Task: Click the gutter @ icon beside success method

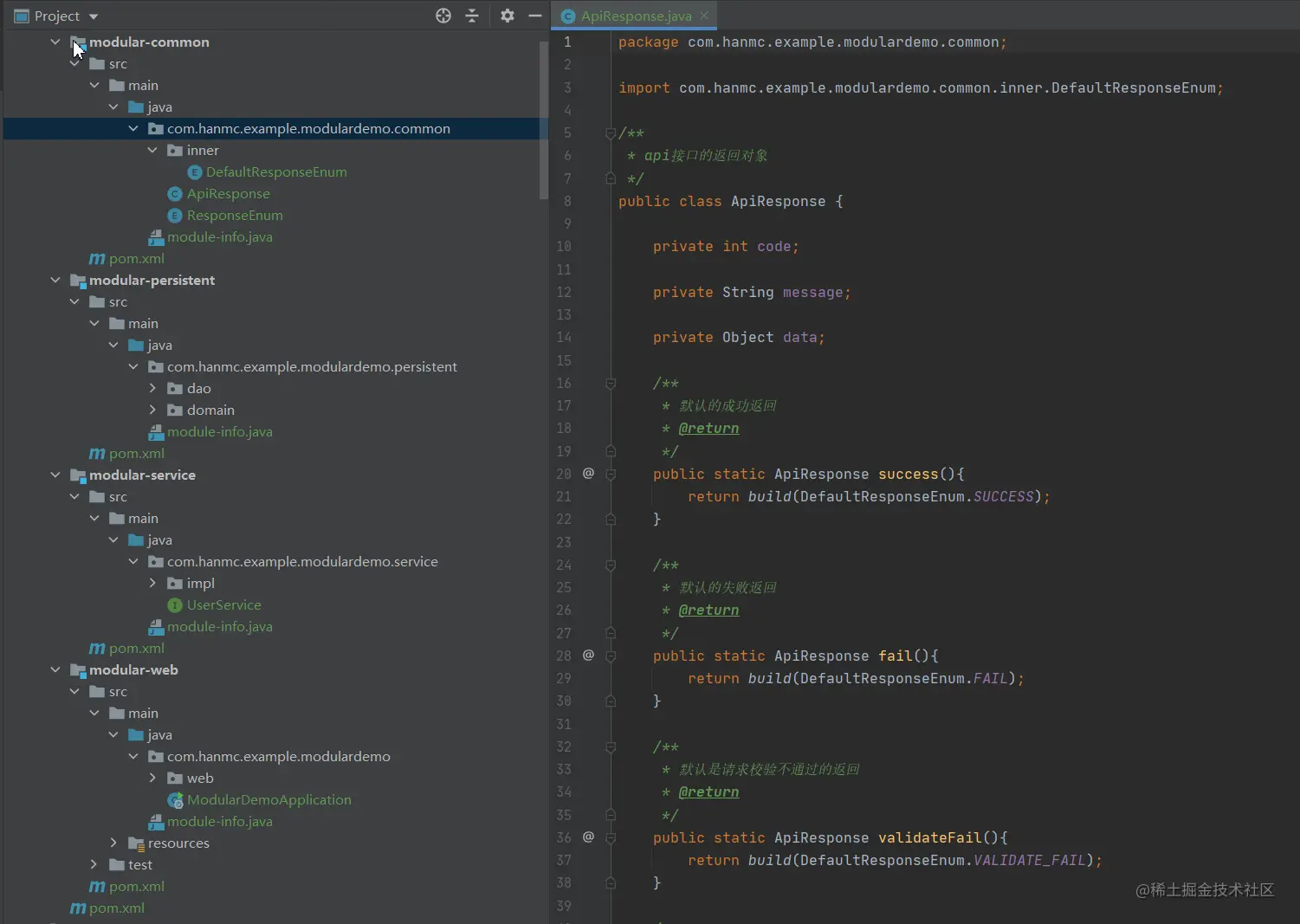Action: [x=588, y=474]
